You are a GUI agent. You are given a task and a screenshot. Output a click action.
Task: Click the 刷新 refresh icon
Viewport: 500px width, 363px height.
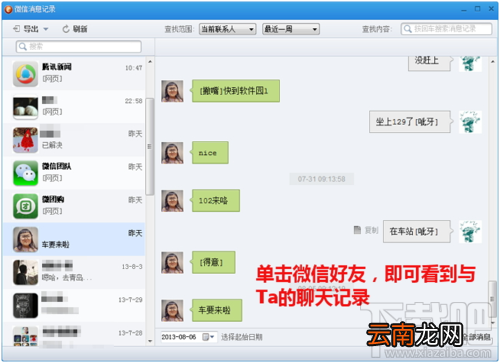coord(66,29)
